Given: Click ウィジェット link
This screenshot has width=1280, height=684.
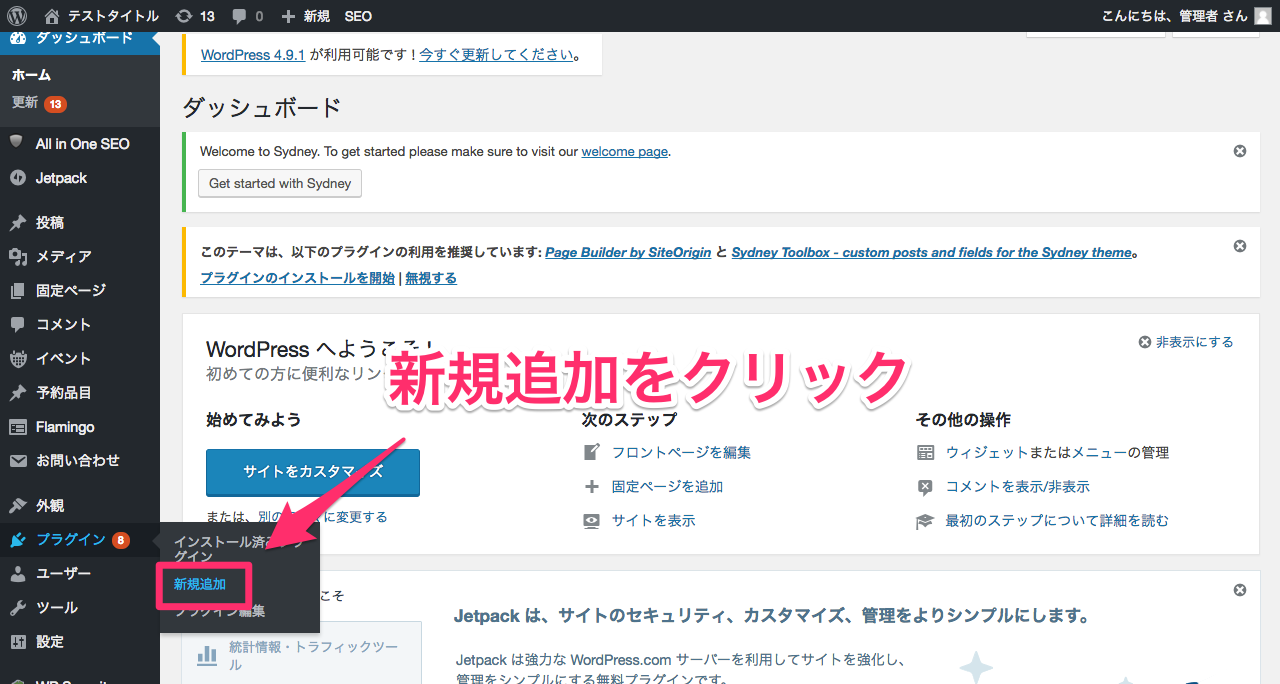Looking at the screenshot, I should pyautogui.click(x=987, y=452).
